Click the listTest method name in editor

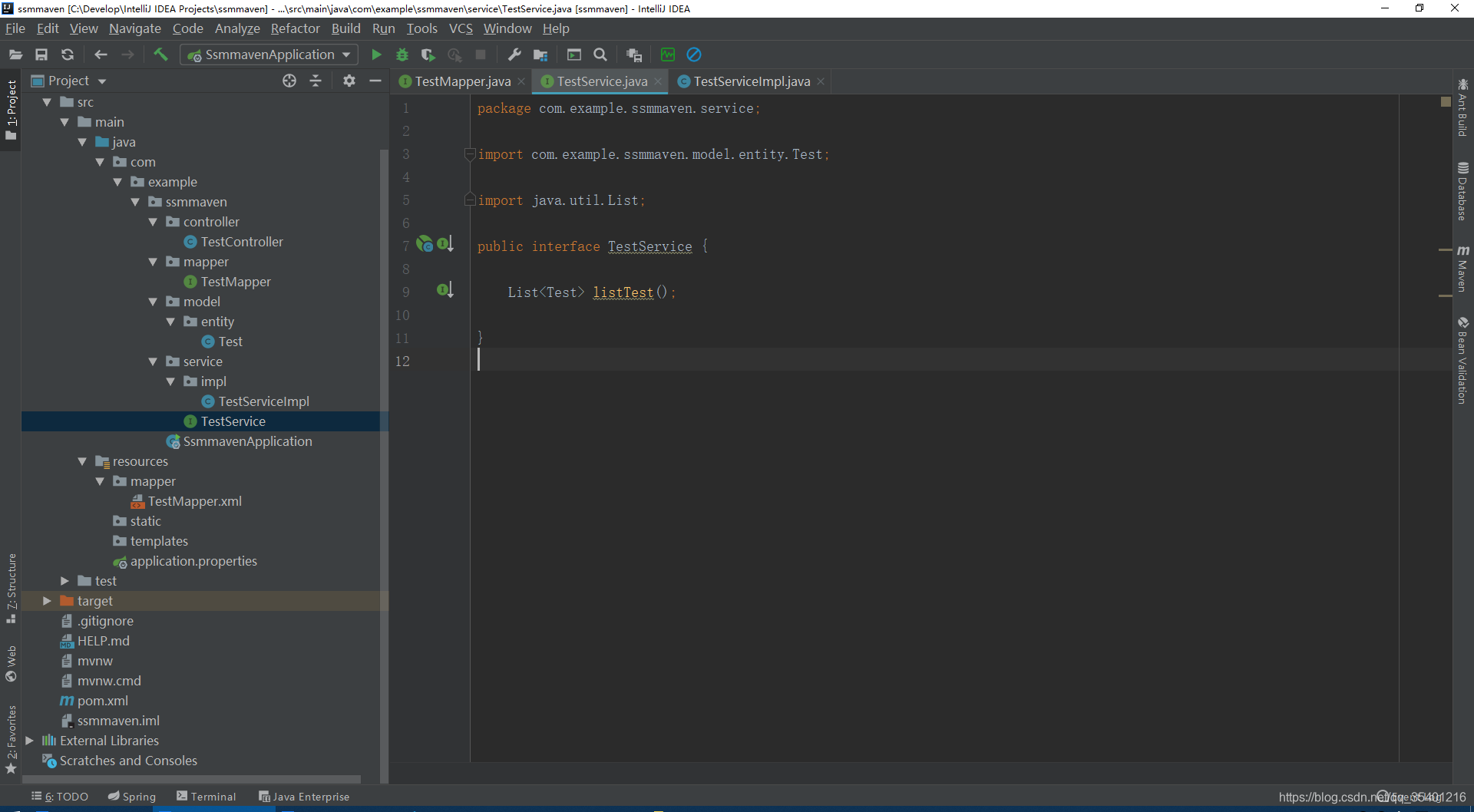point(623,292)
